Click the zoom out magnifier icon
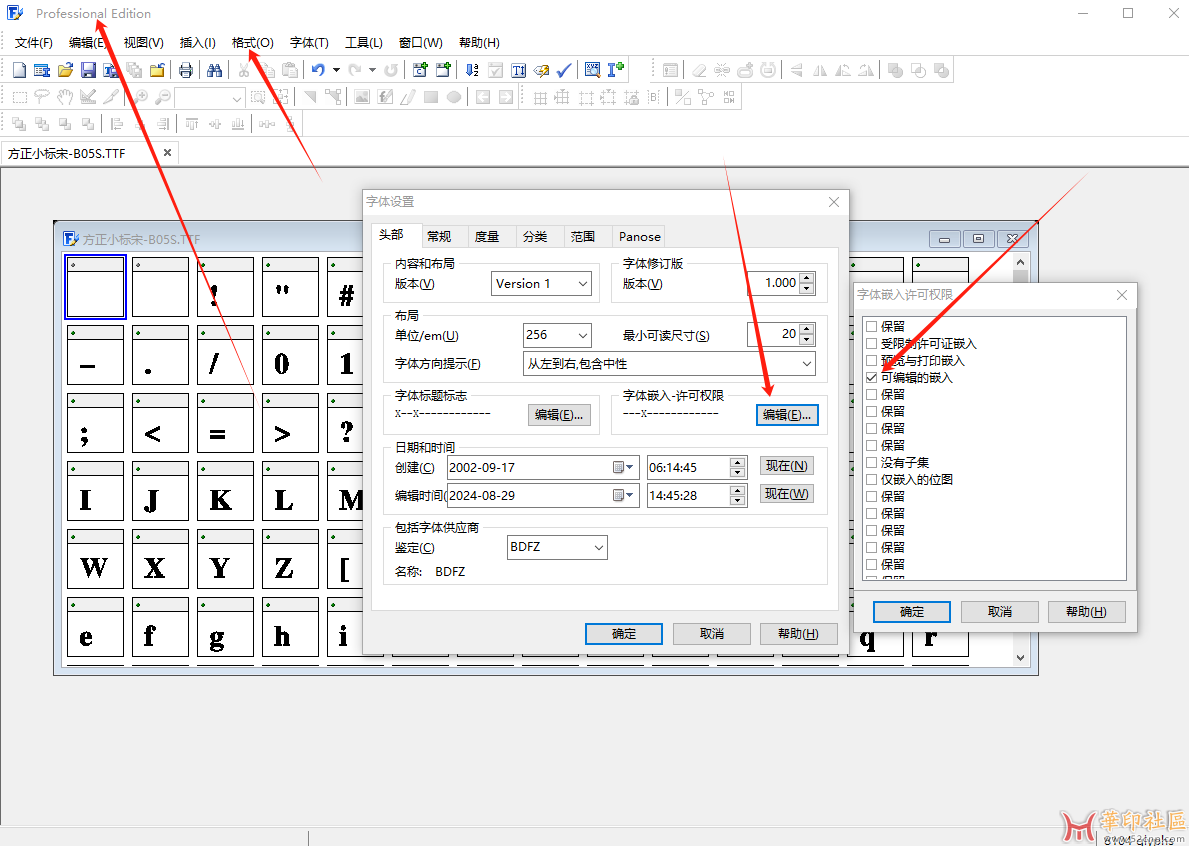Image resolution: width=1189 pixels, height=846 pixels. pyautogui.click(x=162, y=97)
